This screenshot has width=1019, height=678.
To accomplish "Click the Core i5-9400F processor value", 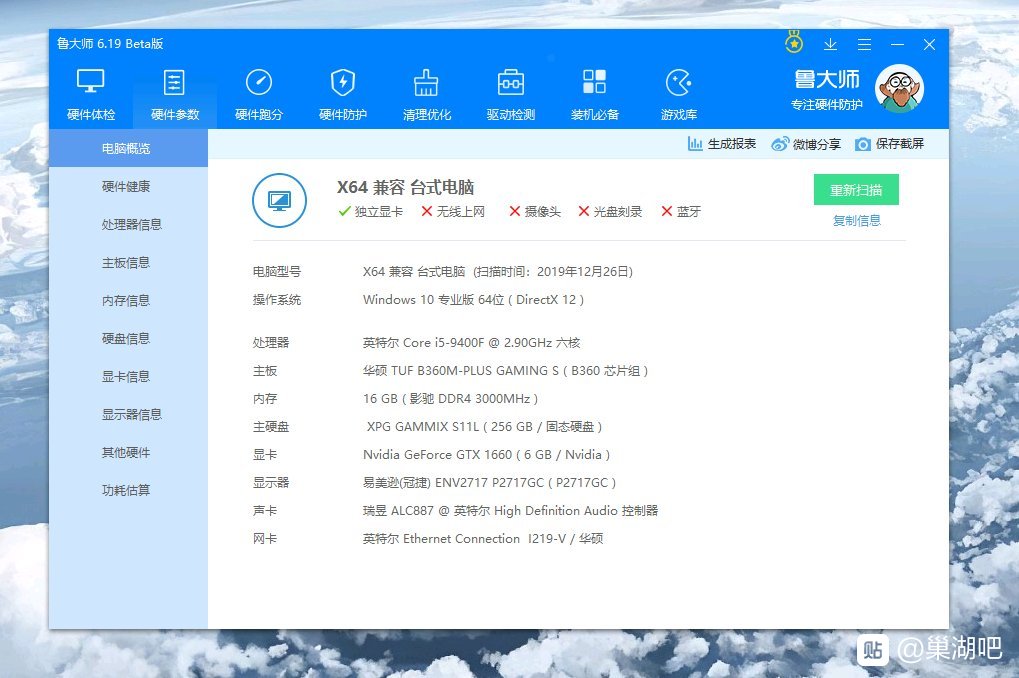I will [x=471, y=343].
